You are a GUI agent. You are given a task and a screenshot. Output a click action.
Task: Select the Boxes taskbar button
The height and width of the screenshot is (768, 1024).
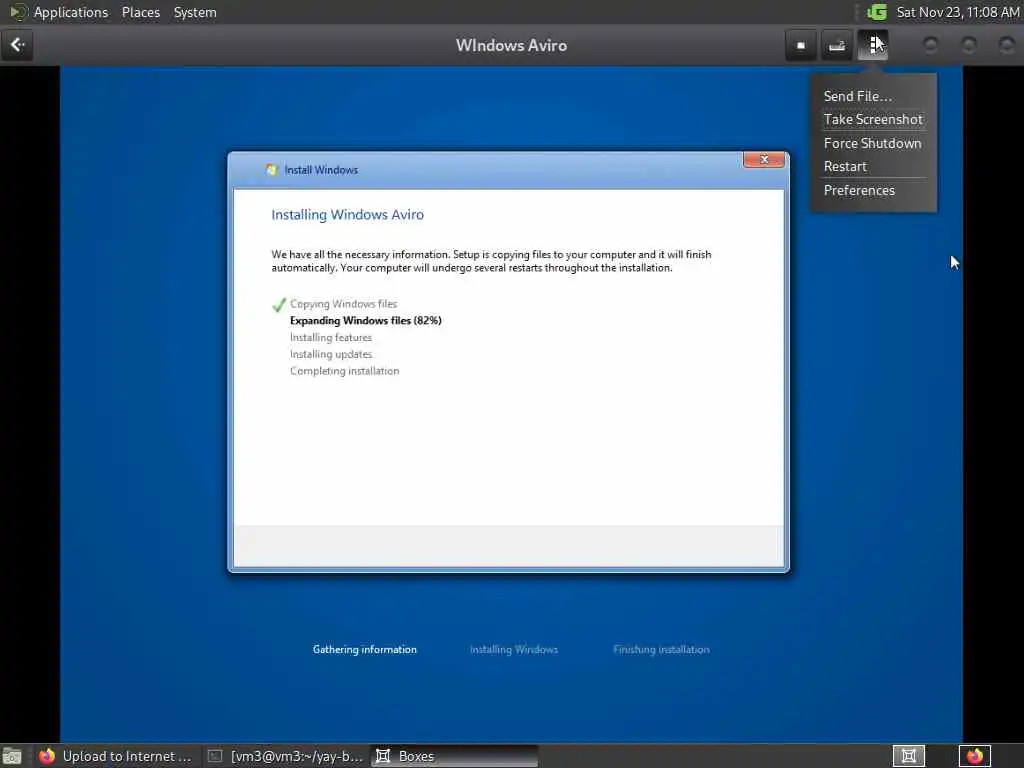[455, 756]
